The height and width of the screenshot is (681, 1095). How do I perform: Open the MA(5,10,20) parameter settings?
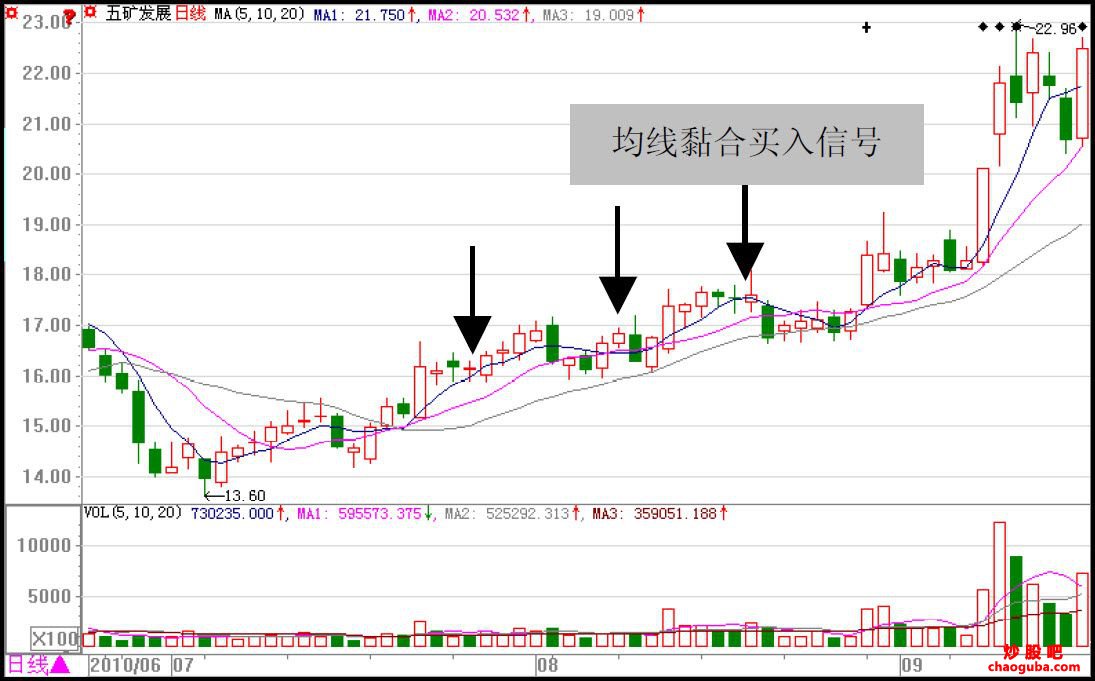click(258, 14)
